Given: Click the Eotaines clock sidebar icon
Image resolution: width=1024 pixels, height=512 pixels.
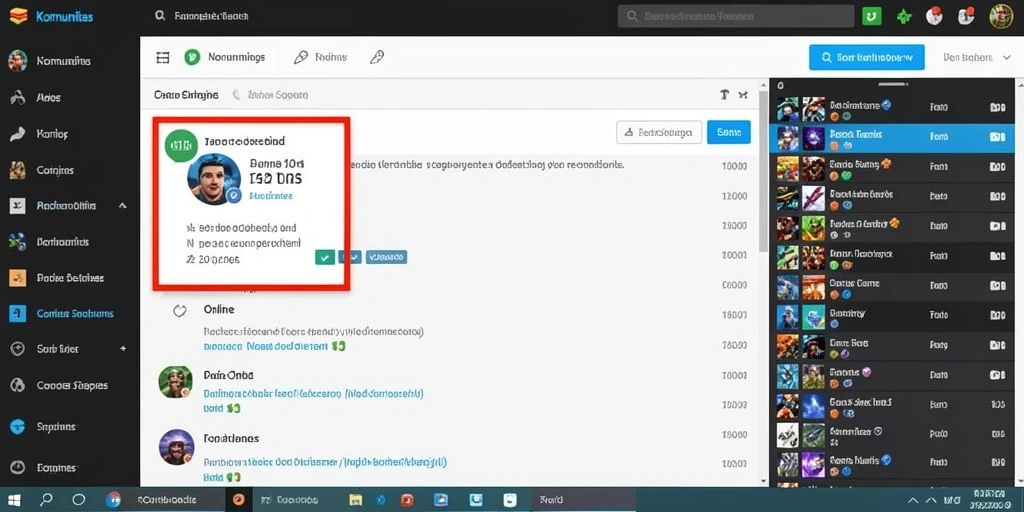Looking at the screenshot, I should click(x=18, y=468).
